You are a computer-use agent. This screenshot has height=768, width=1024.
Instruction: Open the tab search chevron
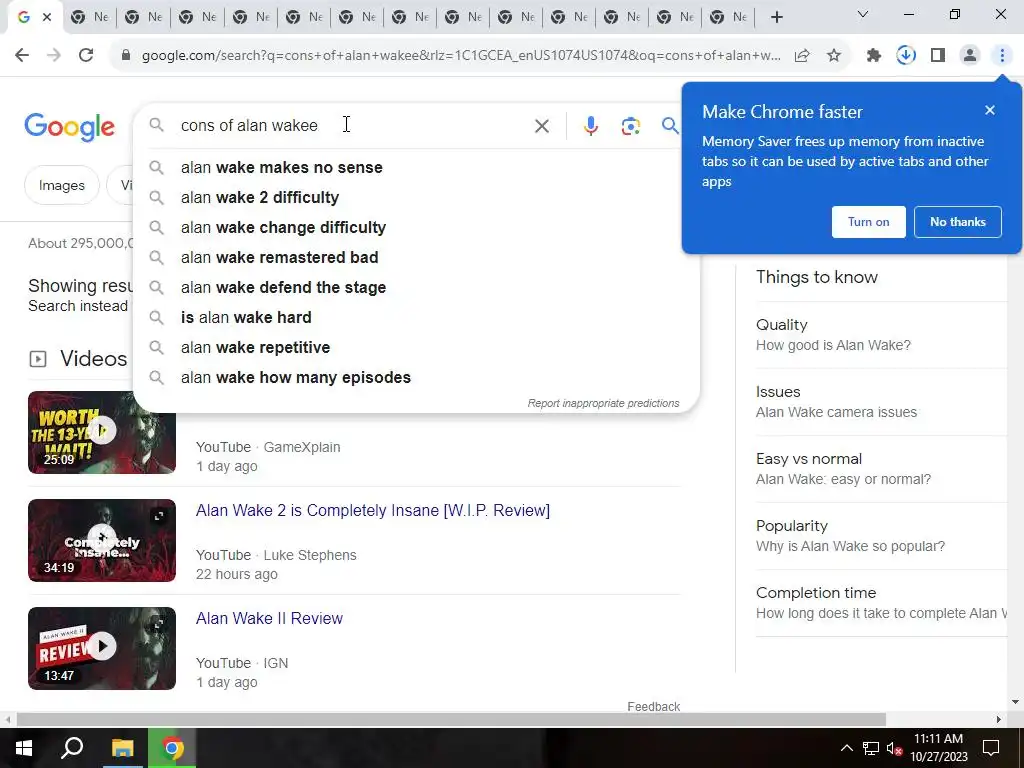[x=863, y=14]
